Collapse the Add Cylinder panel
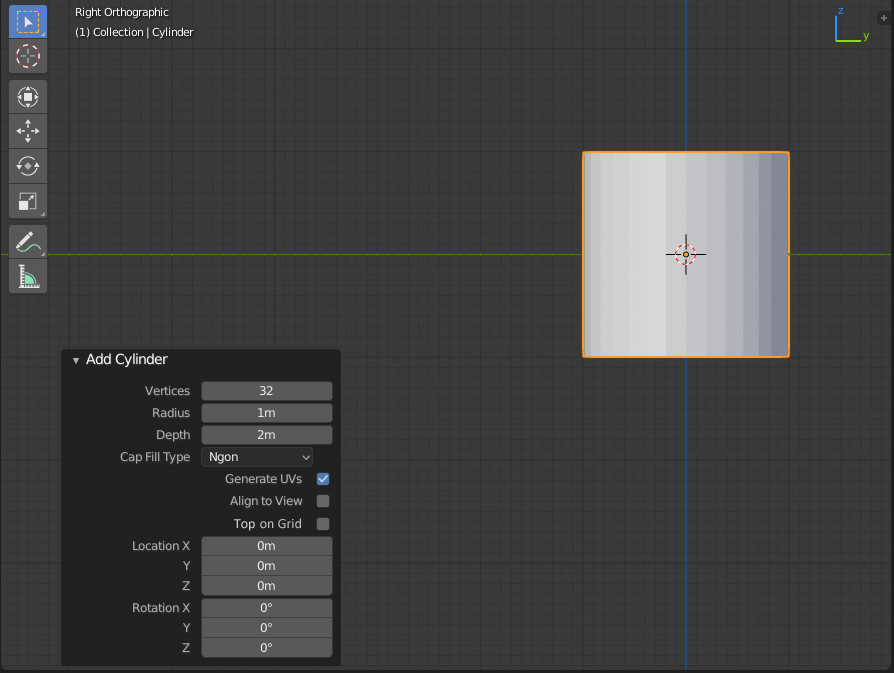The image size is (894, 673). (x=76, y=360)
